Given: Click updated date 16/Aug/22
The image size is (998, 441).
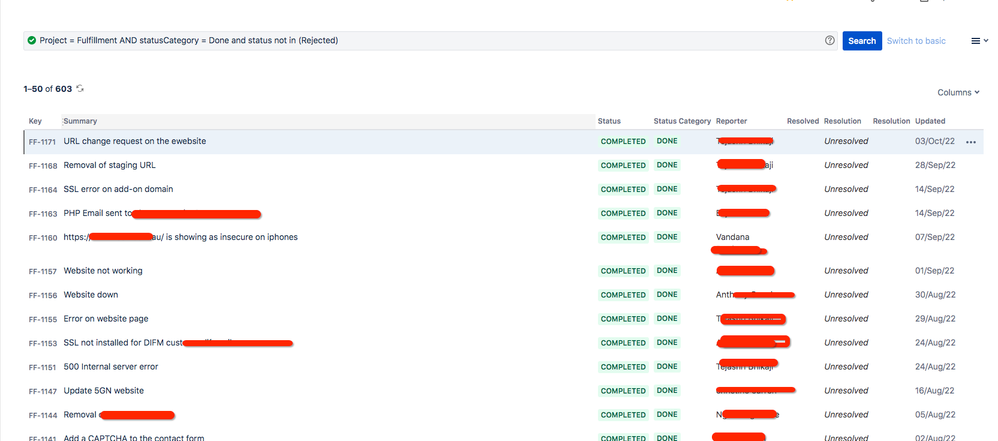Looking at the screenshot, I should coord(935,391).
